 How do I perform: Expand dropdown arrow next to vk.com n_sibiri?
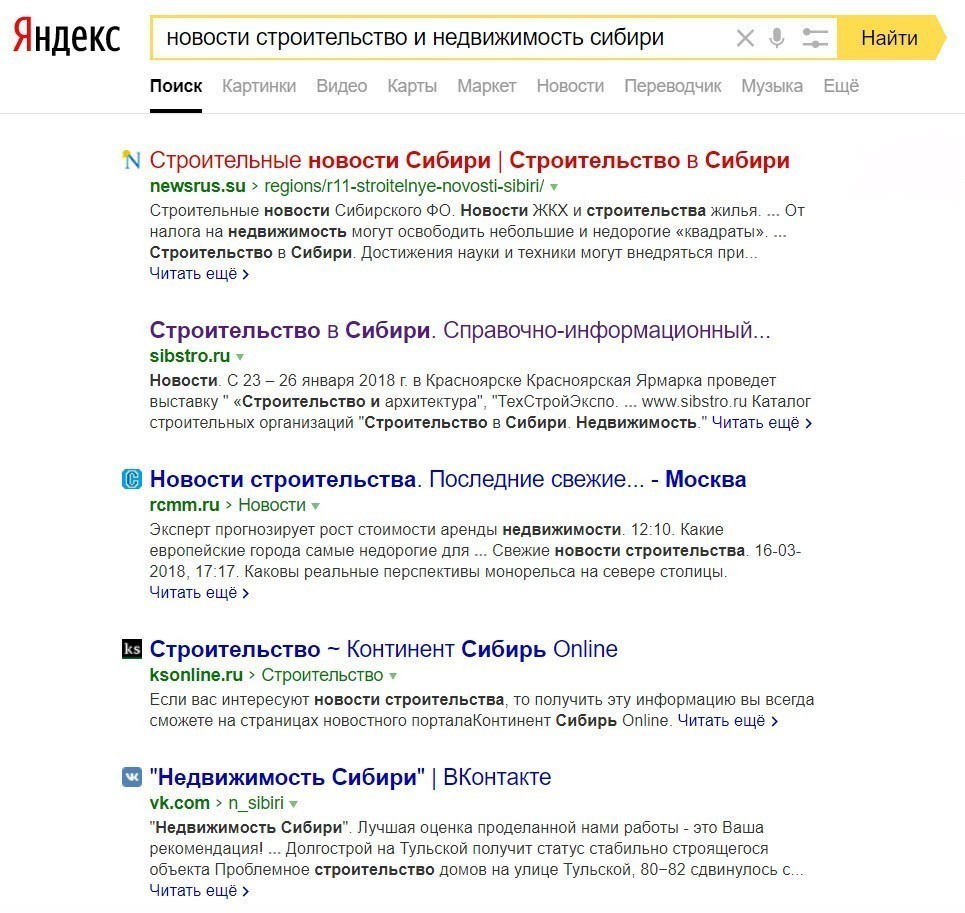294,803
